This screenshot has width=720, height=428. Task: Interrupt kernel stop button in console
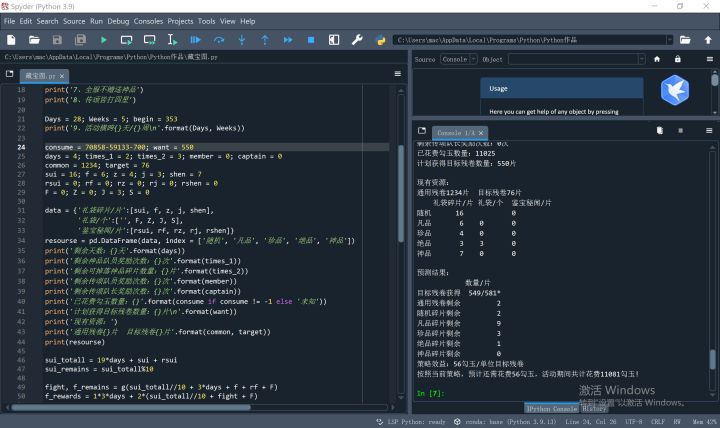pyautogui.click(x=681, y=131)
